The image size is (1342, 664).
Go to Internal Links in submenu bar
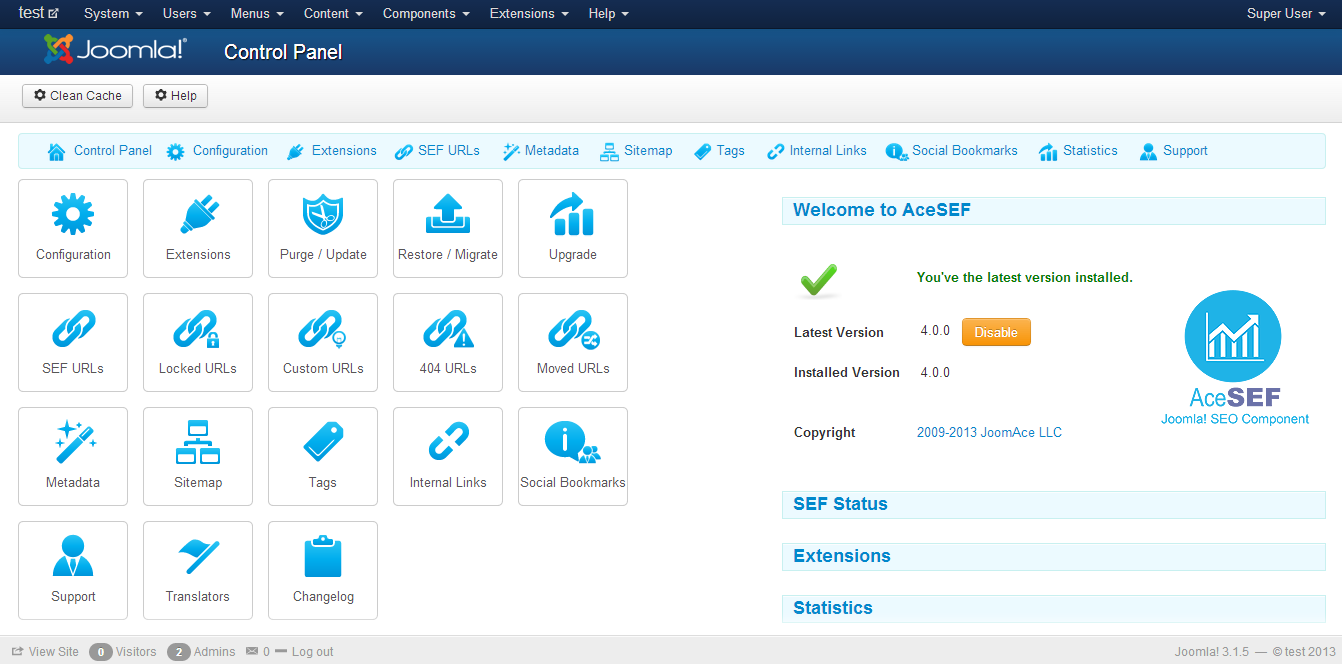(816, 151)
